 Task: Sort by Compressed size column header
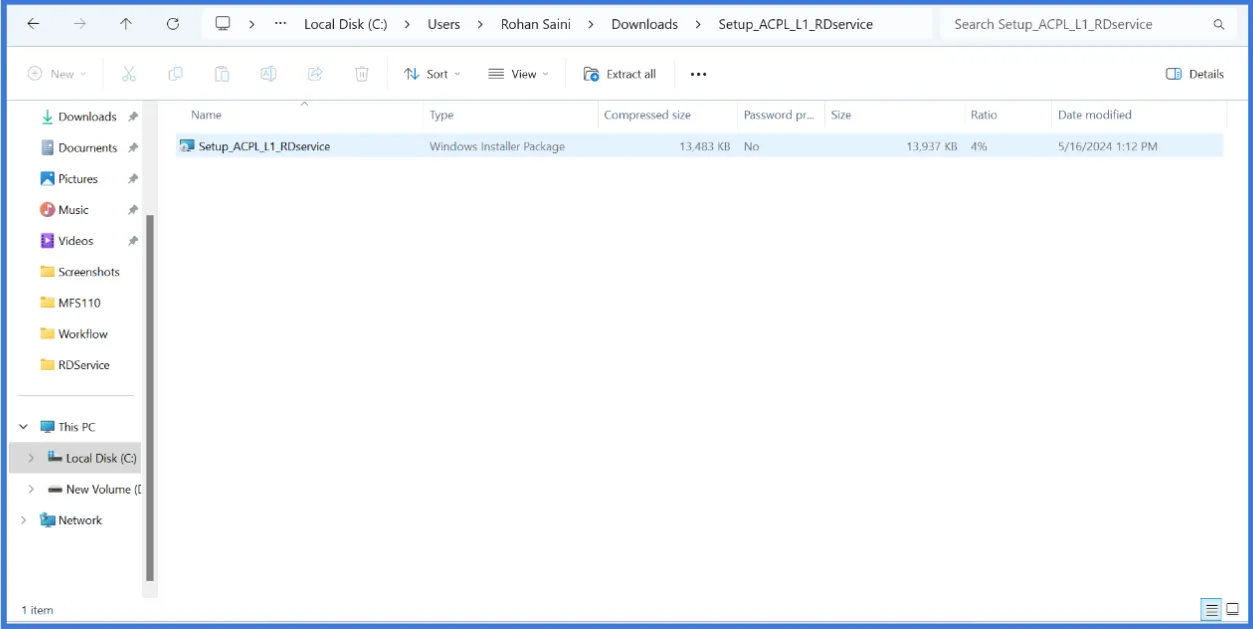pyautogui.click(x=647, y=115)
